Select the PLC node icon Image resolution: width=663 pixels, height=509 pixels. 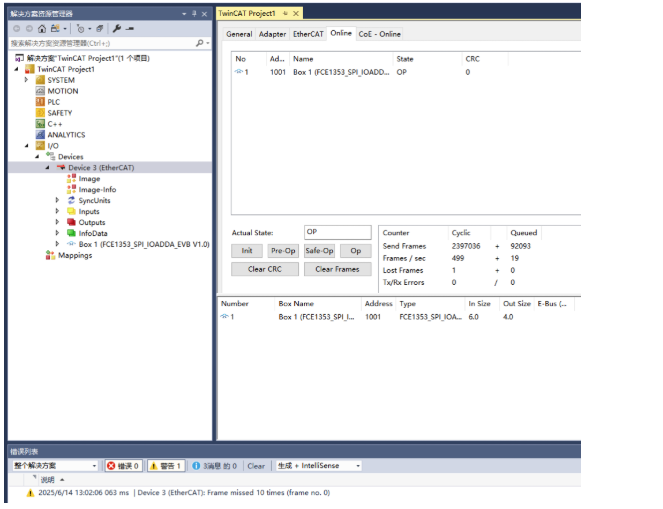40,102
